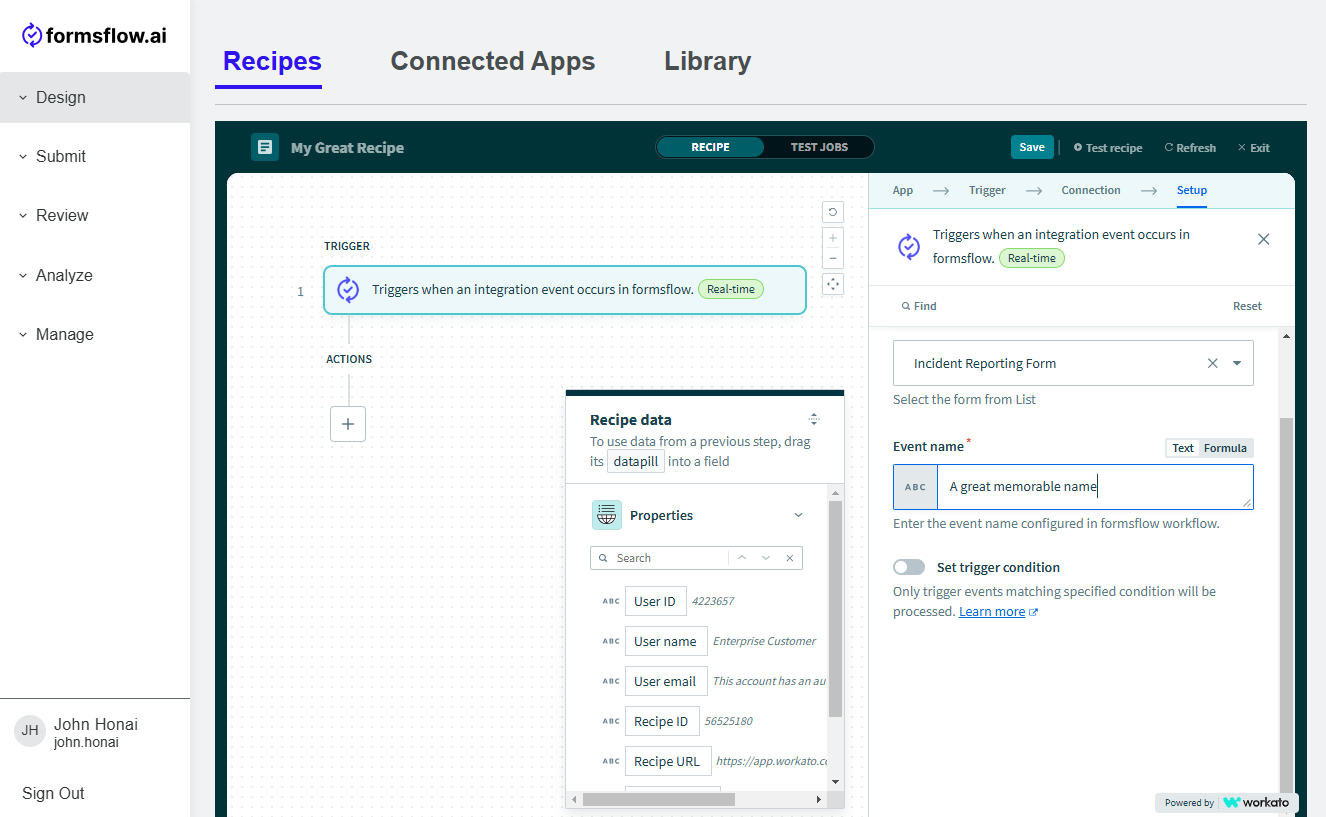This screenshot has height=817, width=1326.
Task: Reset the setup fields
Action: click(1247, 306)
